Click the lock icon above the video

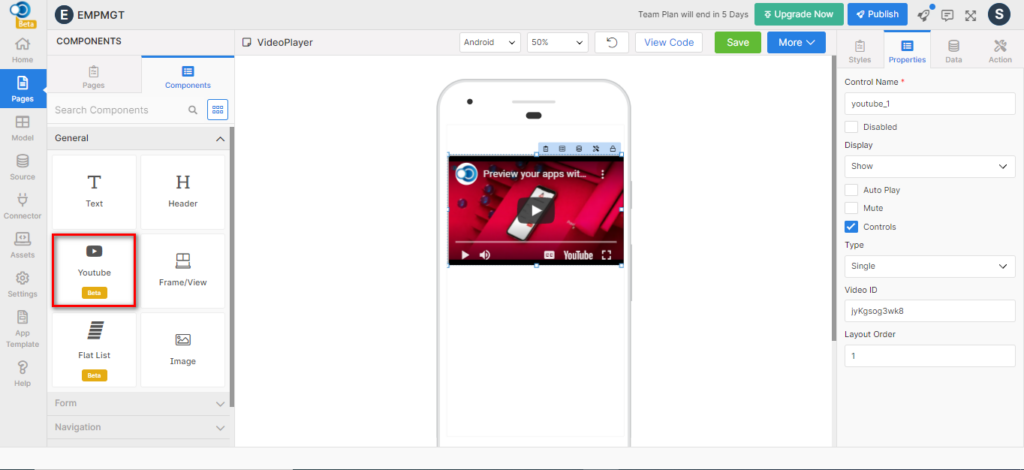613,149
